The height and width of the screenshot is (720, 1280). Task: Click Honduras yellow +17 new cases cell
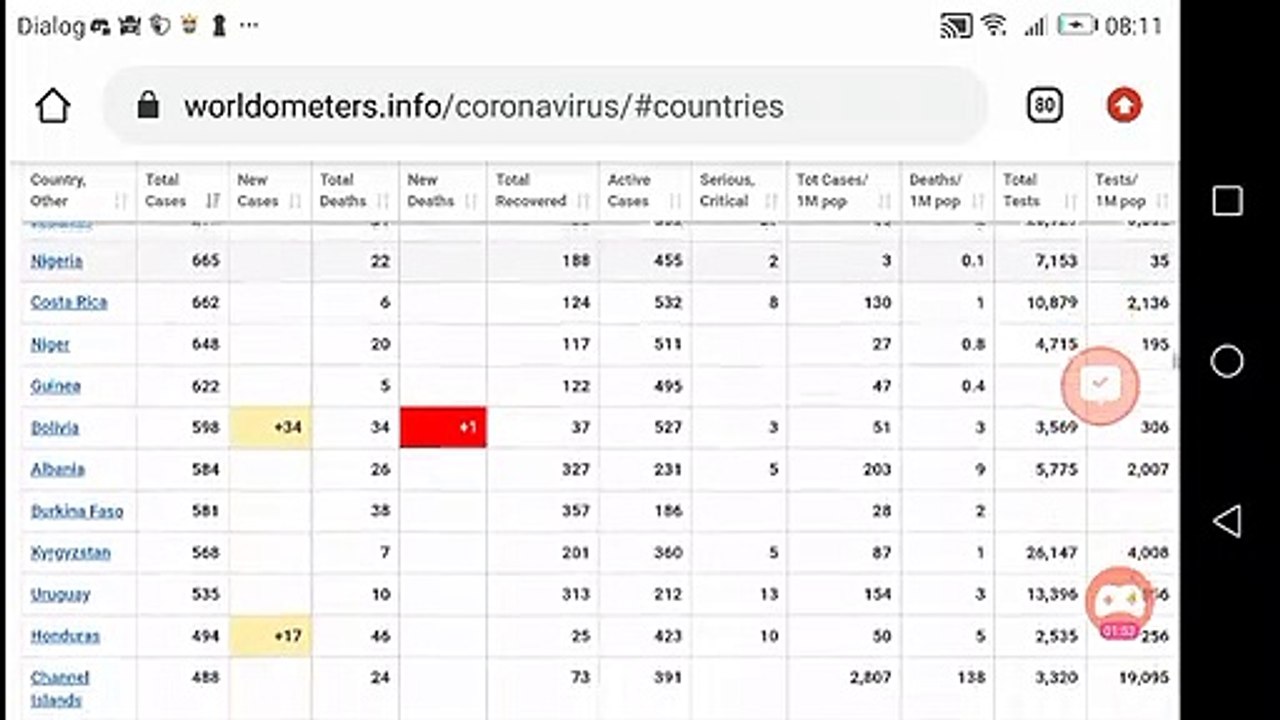[x=270, y=636]
